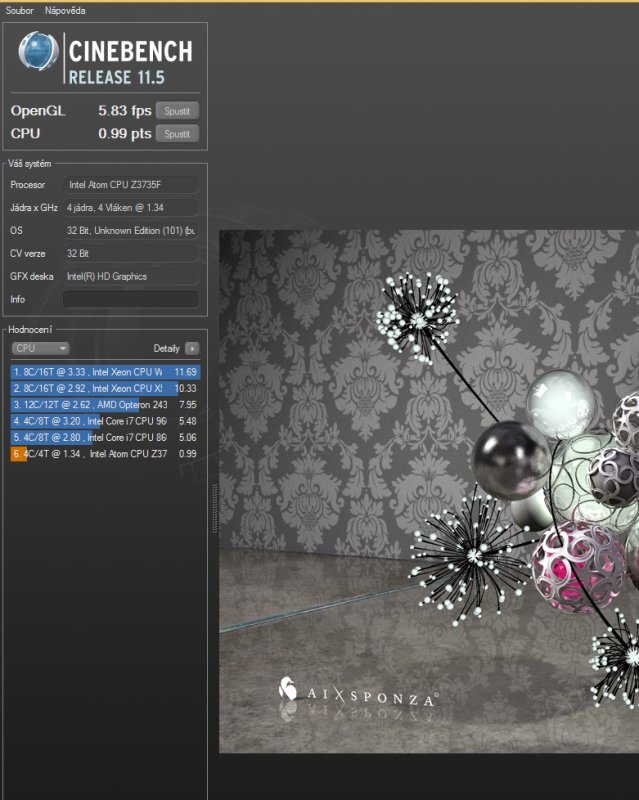
Task: Click the Procesor field showing Intel Atom
Action: pyautogui.click(x=130, y=185)
